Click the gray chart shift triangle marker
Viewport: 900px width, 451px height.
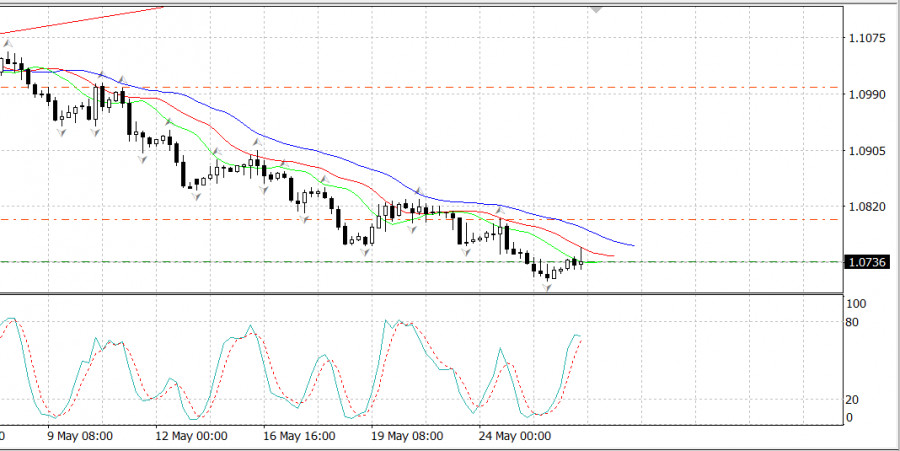[x=597, y=9]
